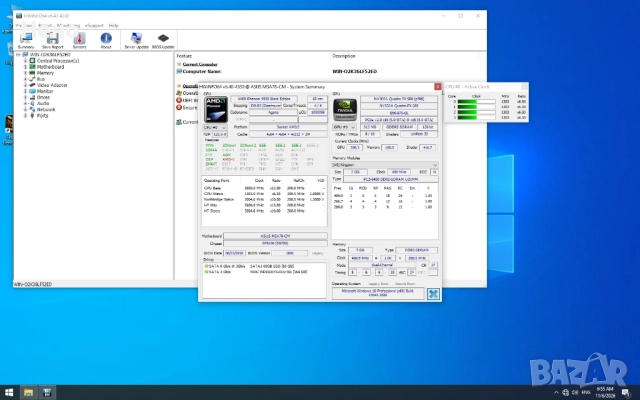Click the Northbridge Status row
Screen dimensions: 640x400
click(264, 200)
